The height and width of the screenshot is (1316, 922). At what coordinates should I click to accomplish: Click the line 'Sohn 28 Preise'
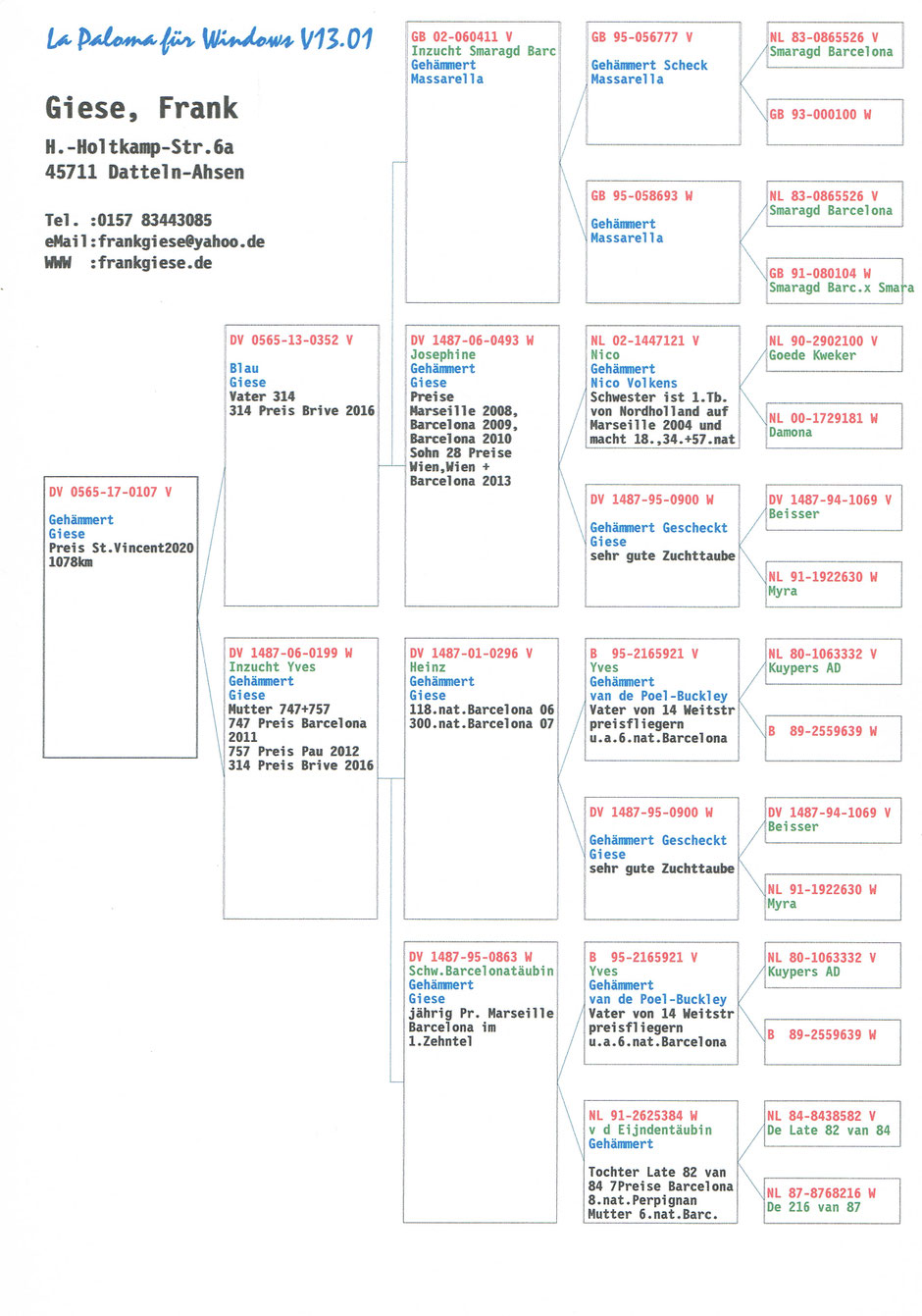[x=461, y=453]
